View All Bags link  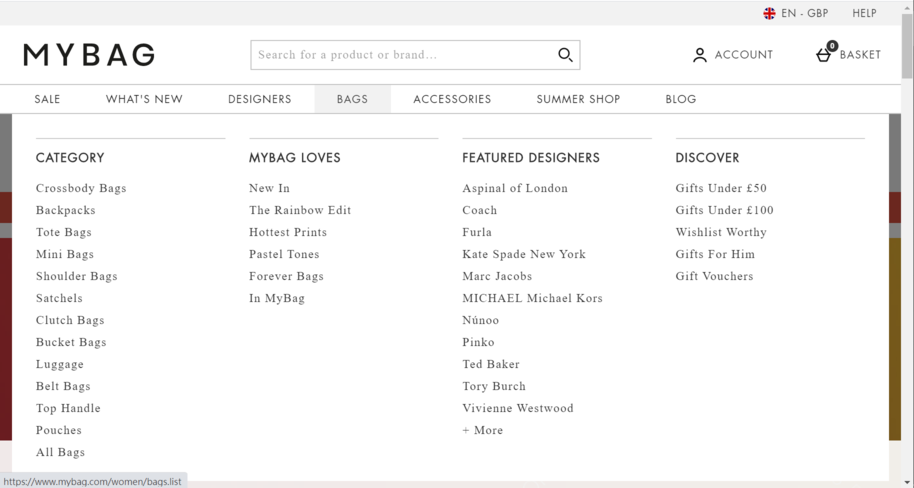[60, 452]
